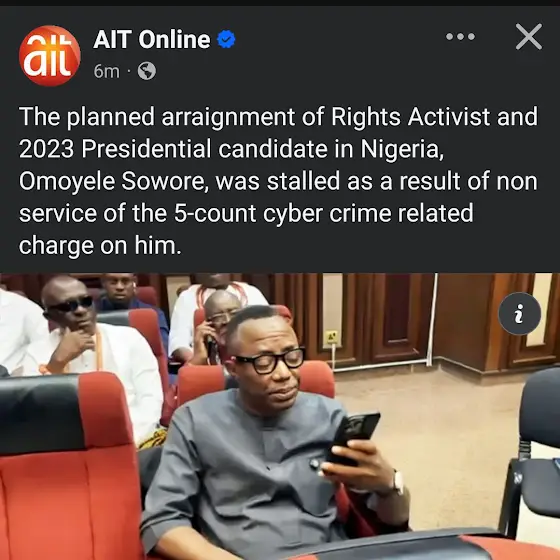Tap the phrase 2023 Presidential candidate
Viewport: 560px width, 560px height.
(x=173, y=149)
